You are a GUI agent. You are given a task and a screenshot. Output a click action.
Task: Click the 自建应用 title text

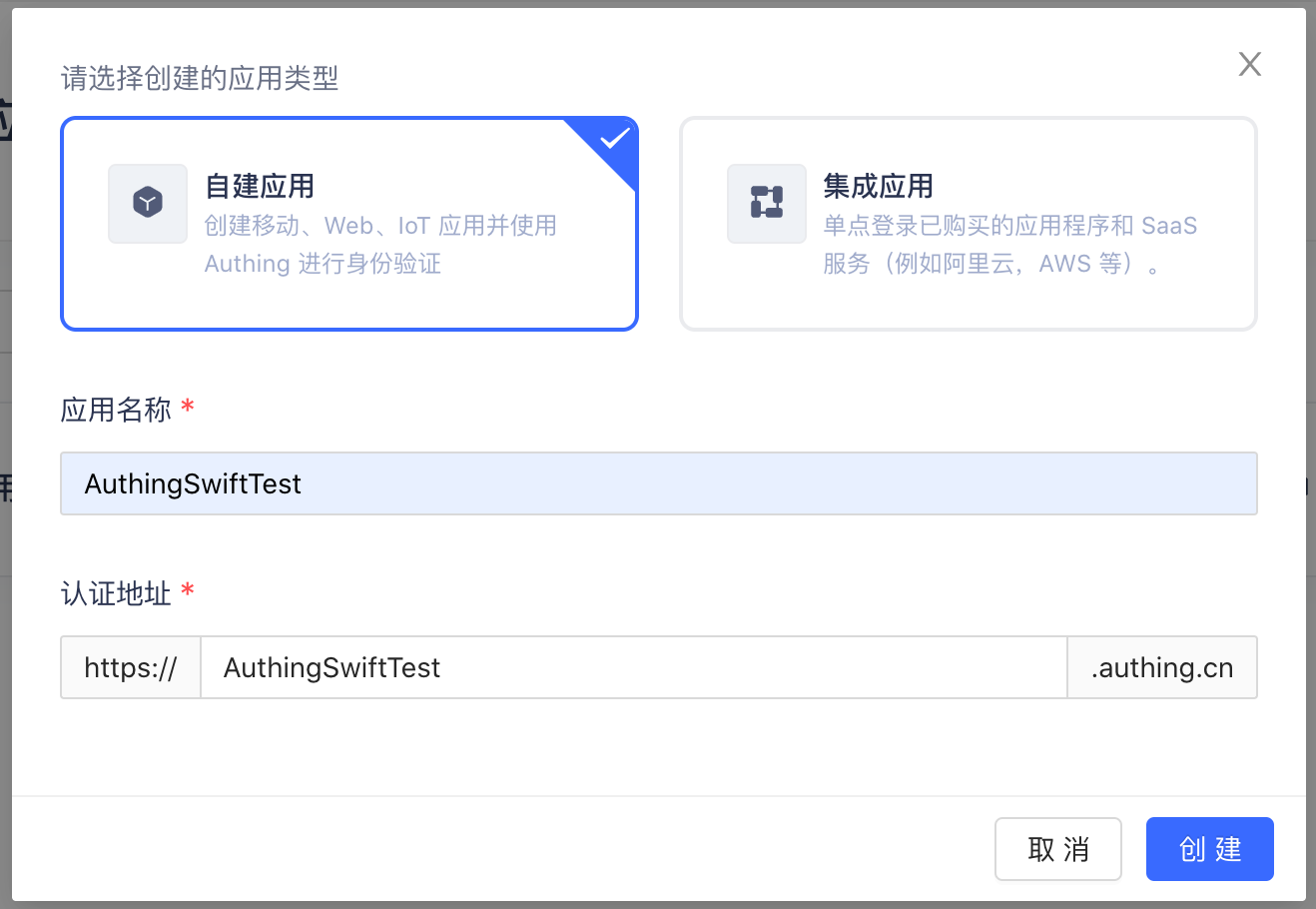click(x=260, y=186)
